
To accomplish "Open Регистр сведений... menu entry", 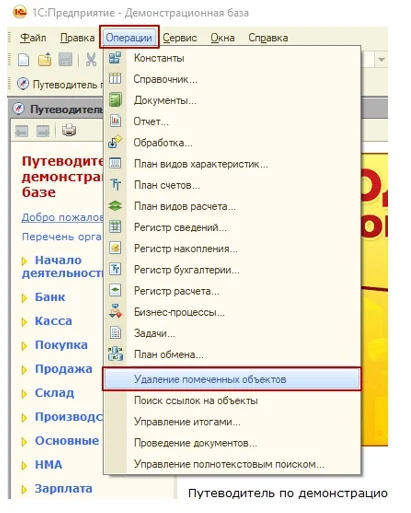I will 232,227.
